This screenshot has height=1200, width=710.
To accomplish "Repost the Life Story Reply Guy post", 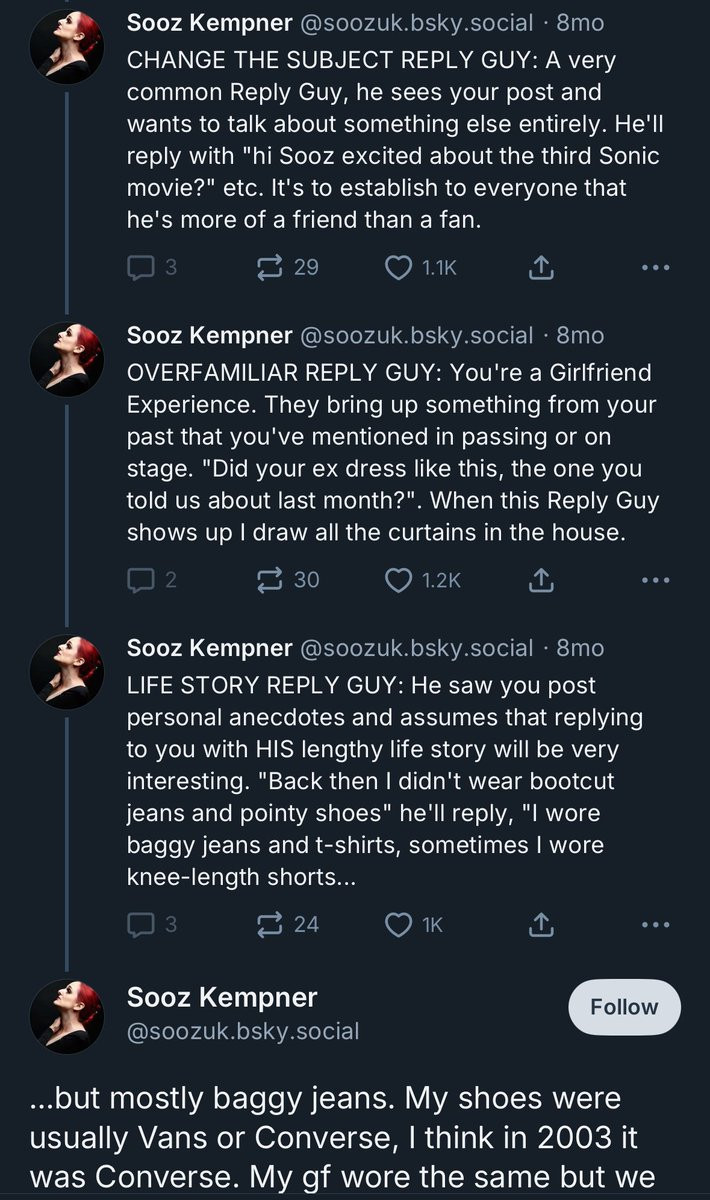I will (270, 924).
